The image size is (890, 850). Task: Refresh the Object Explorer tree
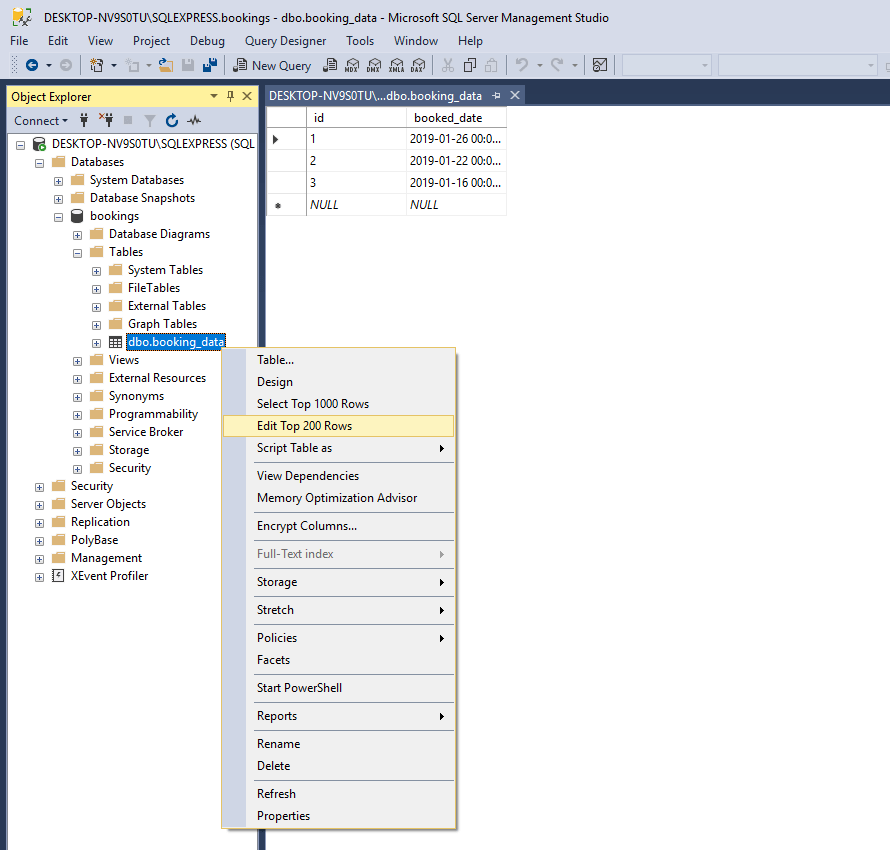coord(171,120)
